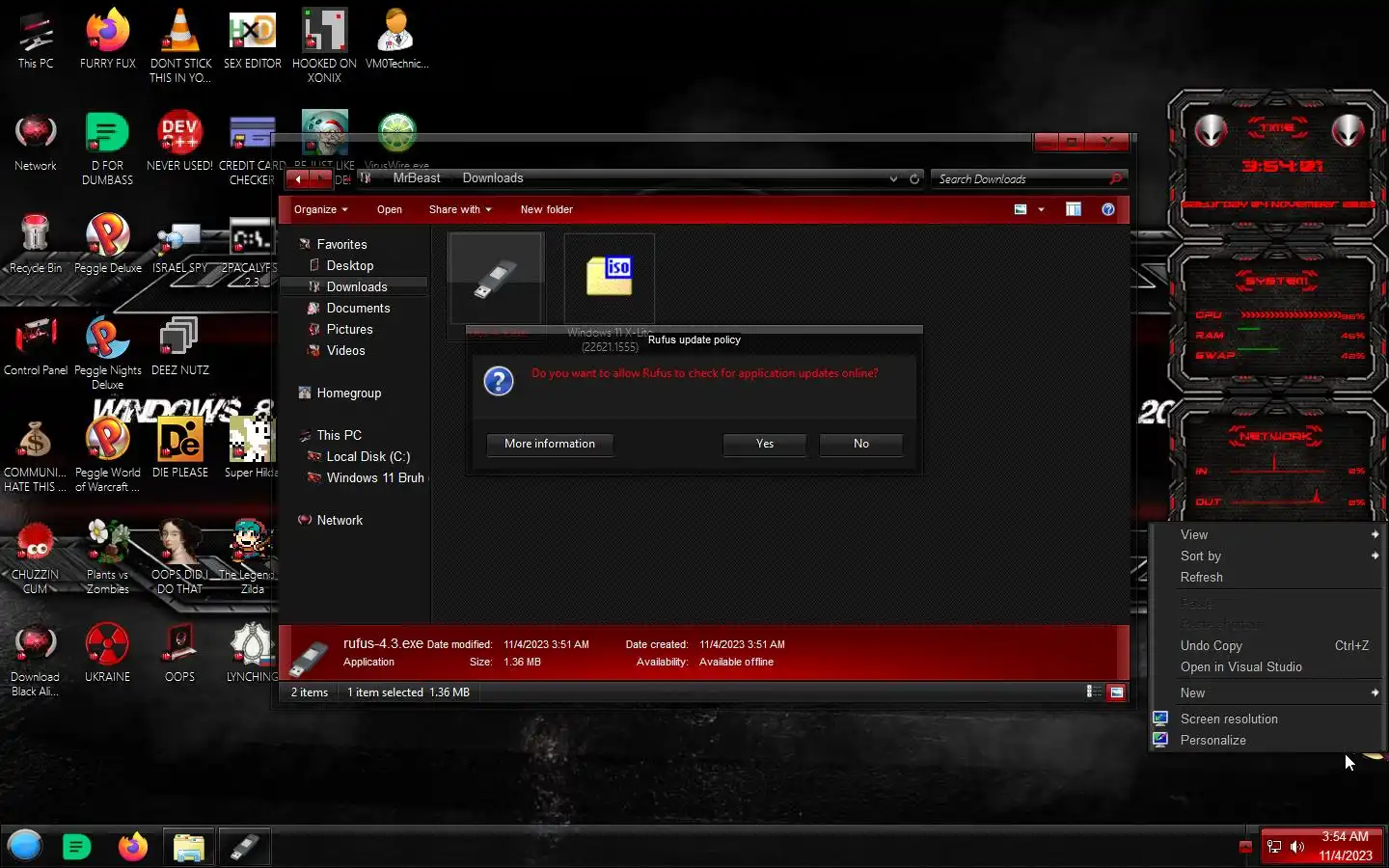1389x868 pixels.
Task: Select This PC in the navigation pane
Action: [x=340, y=436]
